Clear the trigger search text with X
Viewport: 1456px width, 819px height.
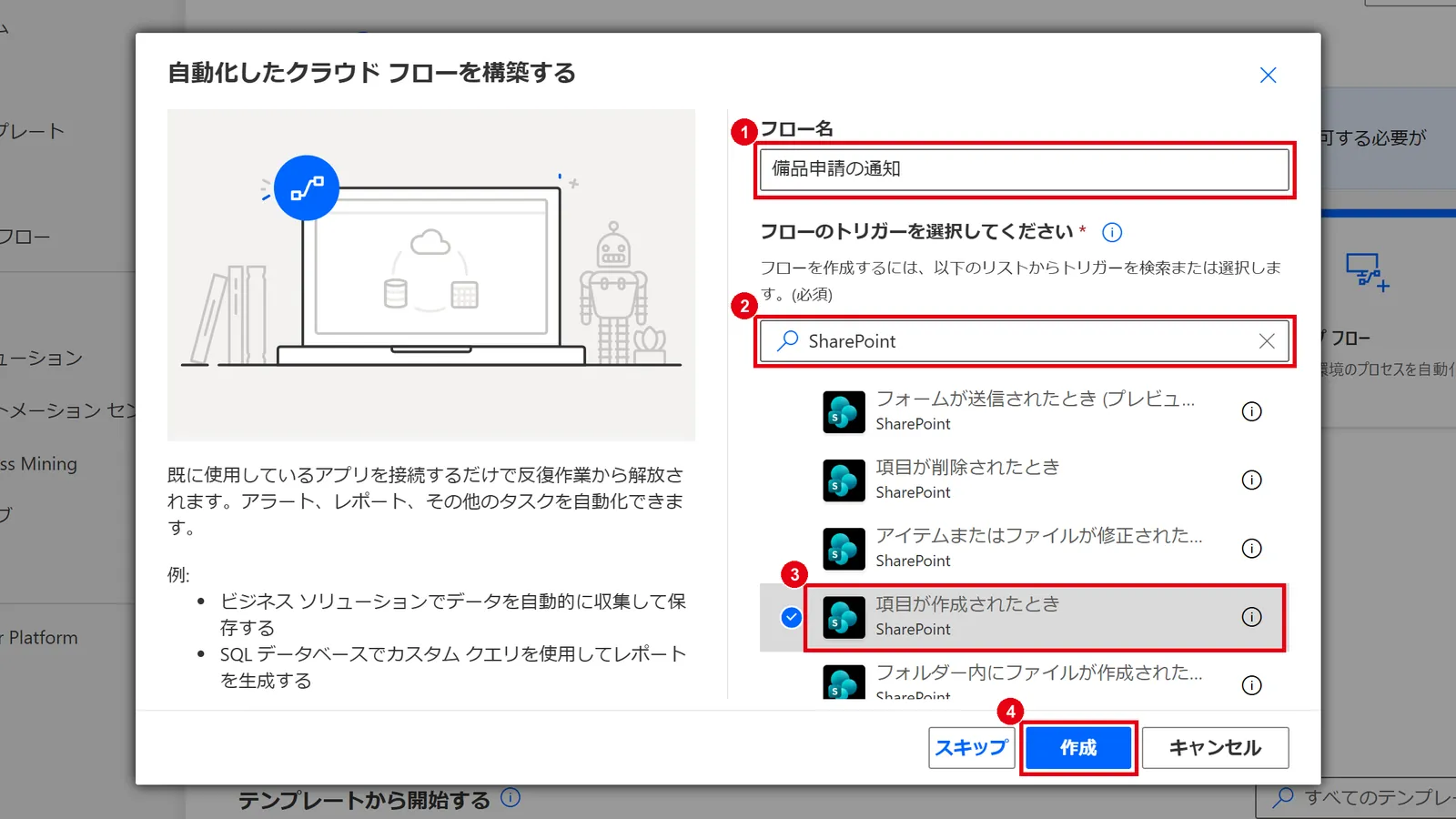click(1266, 341)
